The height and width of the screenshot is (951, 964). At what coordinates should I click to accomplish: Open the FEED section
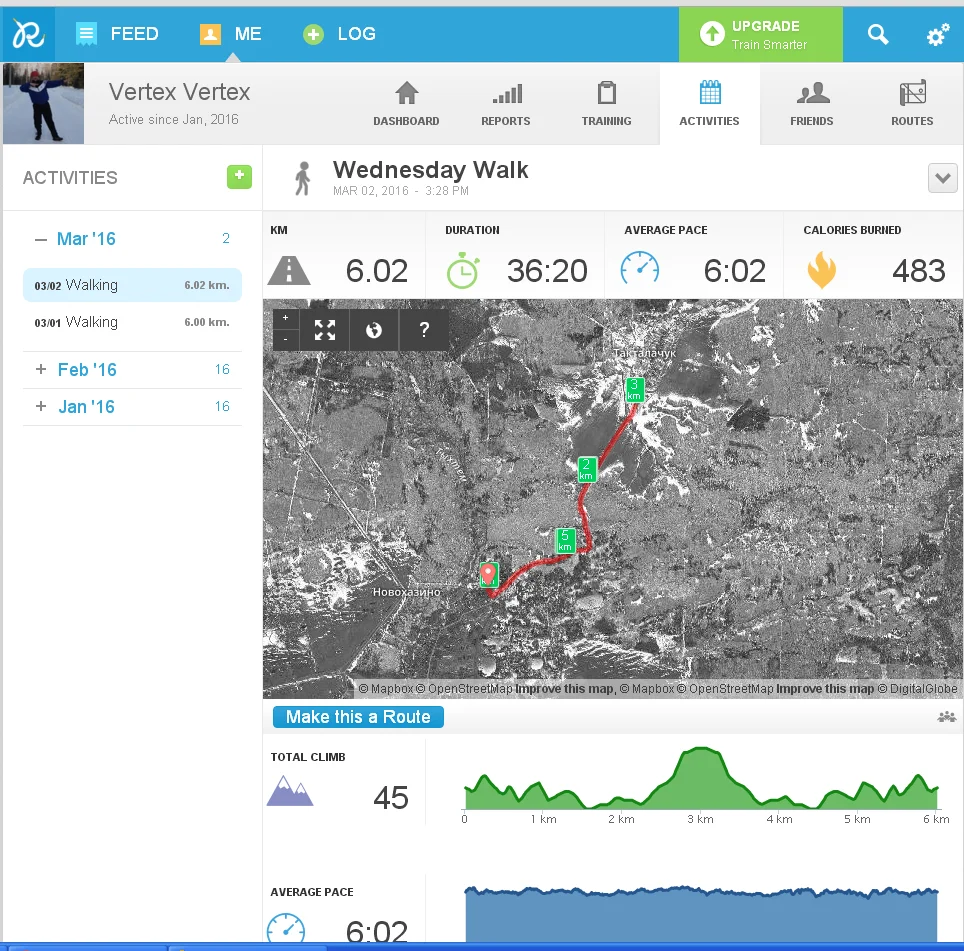[117, 34]
